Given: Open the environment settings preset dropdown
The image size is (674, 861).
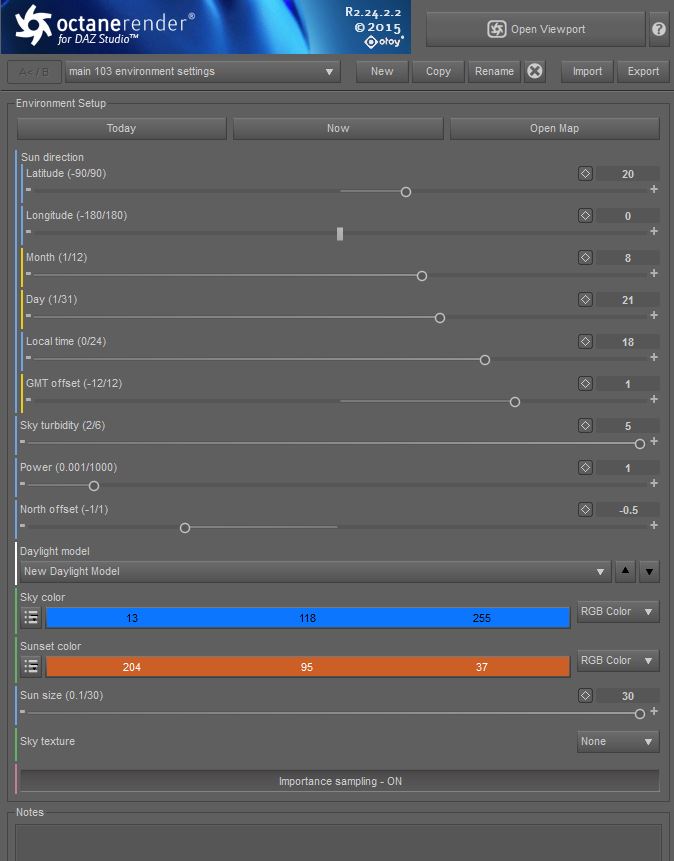Looking at the screenshot, I should 203,72.
